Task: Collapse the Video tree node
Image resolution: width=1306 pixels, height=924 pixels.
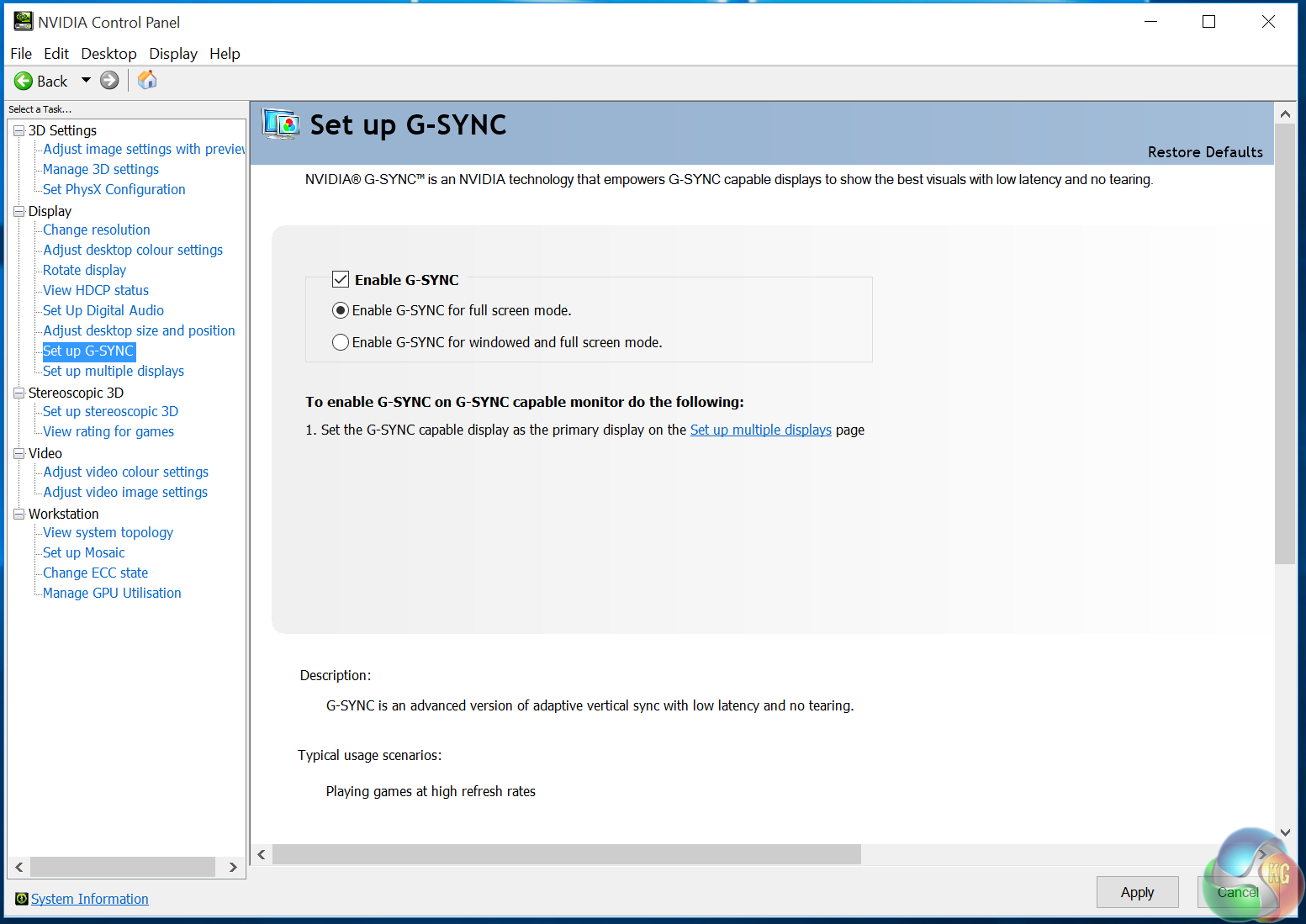Action: [x=19, y=453]
